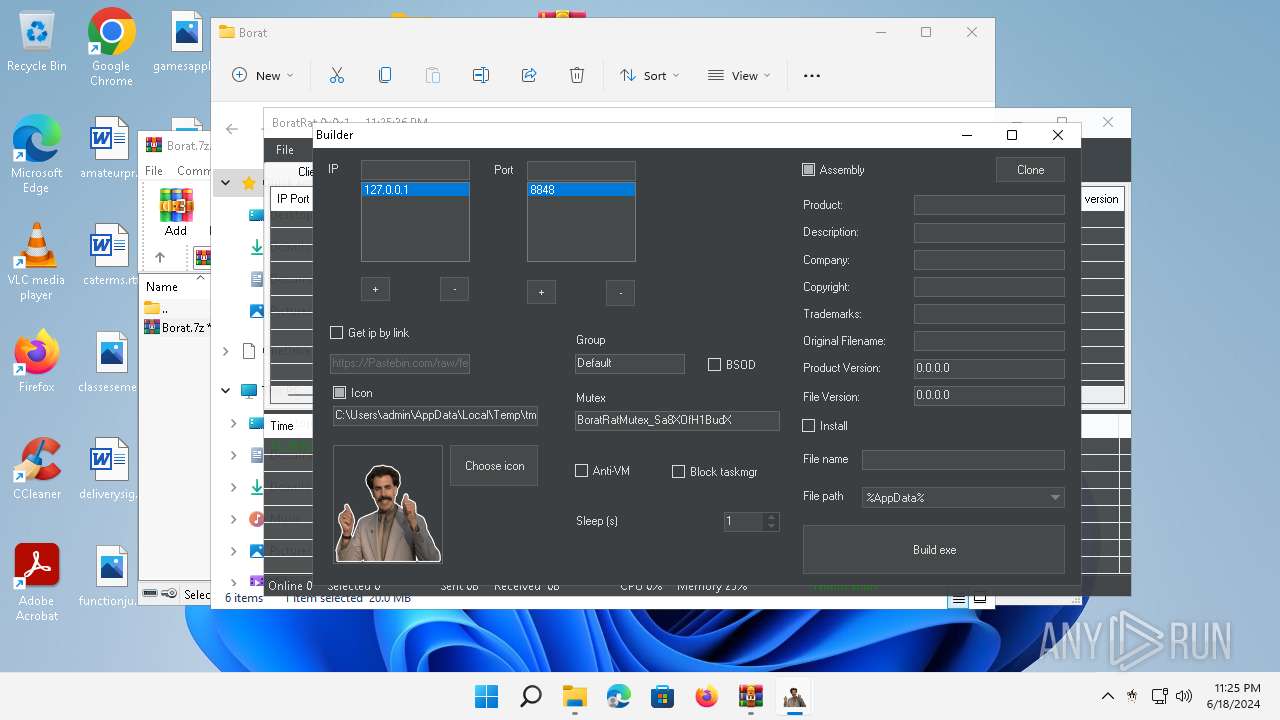The width and height of the screenshot is (1280, 720).
Task: Collapse the This PC monitor tree node
Action: click(x=226, y=391)
